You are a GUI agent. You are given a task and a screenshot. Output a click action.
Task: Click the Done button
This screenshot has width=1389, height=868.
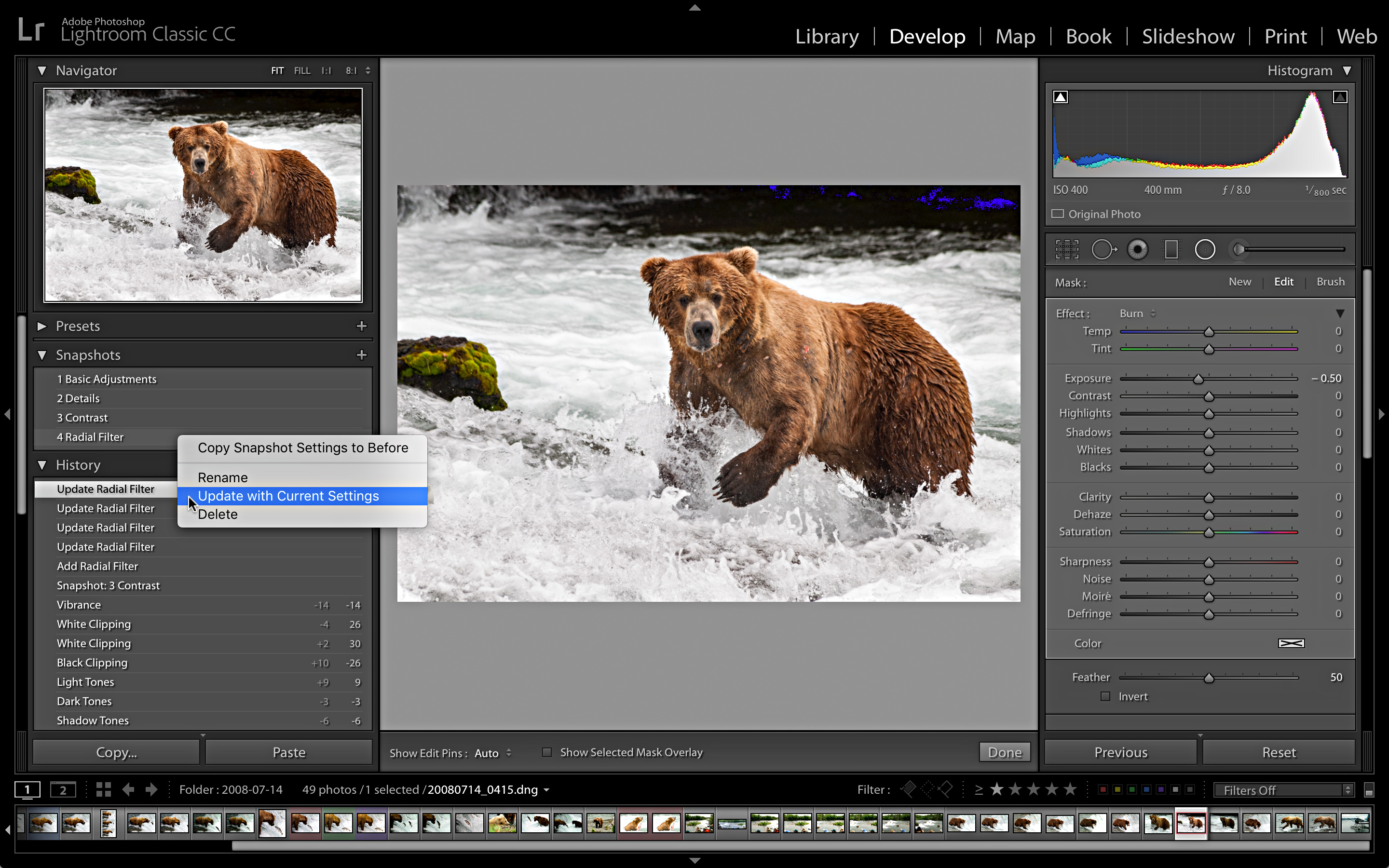1005,751
